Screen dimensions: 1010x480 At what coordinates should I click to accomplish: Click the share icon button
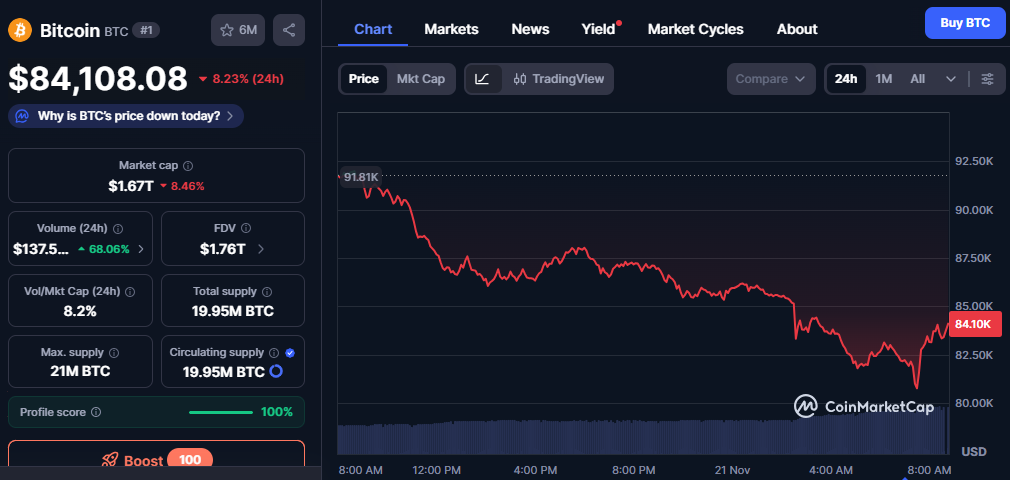click(289, 30)
